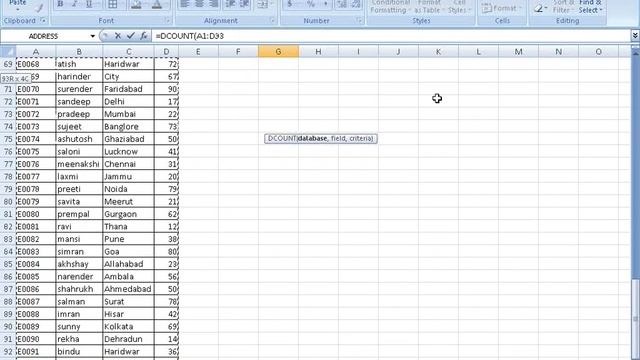
Task: Select column G header
Action: pos(278,51)
